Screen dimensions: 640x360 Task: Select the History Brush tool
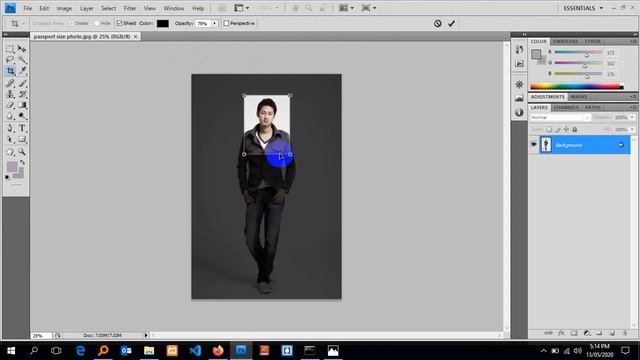pos(22,94)
